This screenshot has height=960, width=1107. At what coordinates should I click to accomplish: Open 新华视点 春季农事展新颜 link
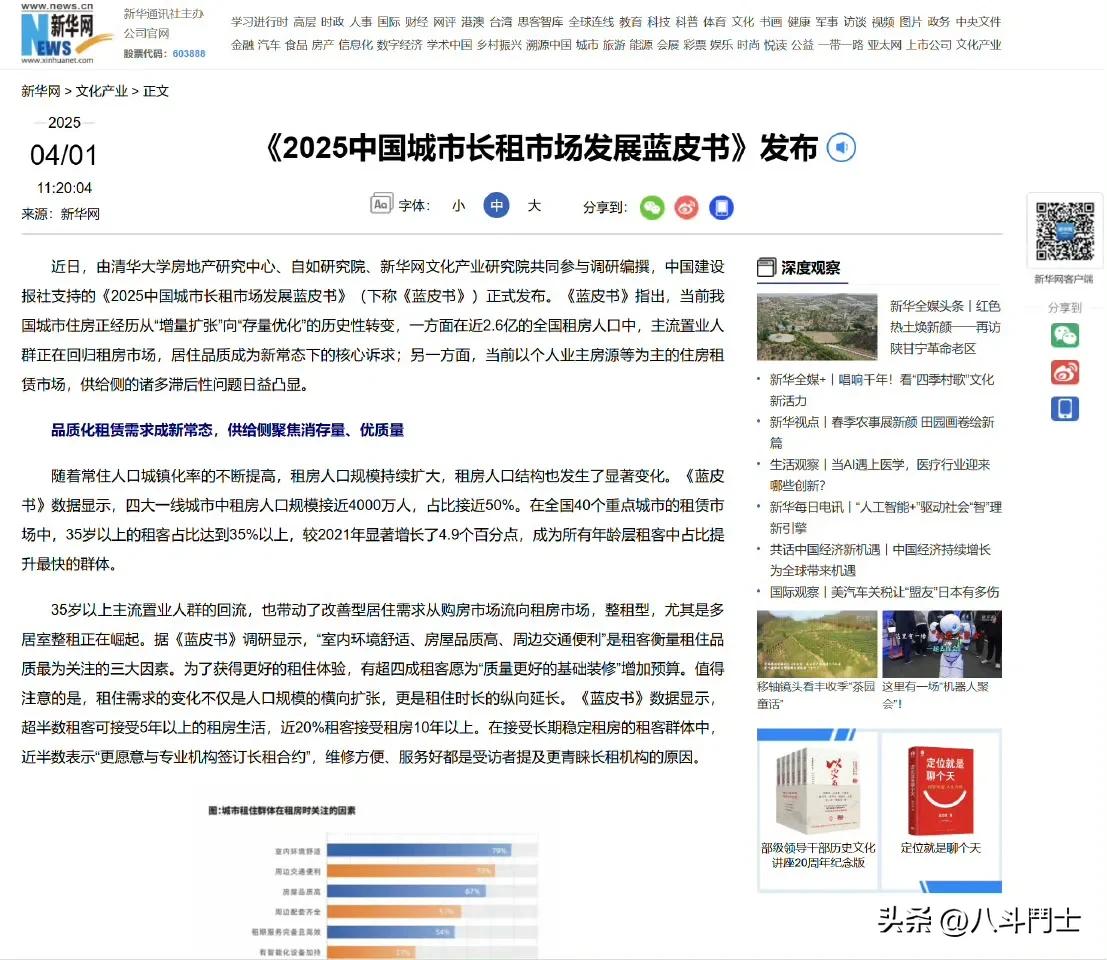(881, 432)
